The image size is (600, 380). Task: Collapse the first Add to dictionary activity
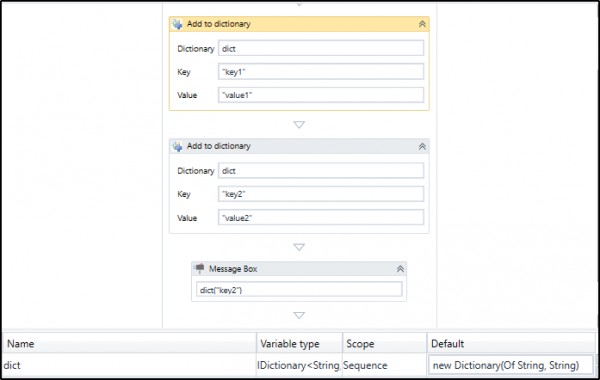[x=422, y=24]
